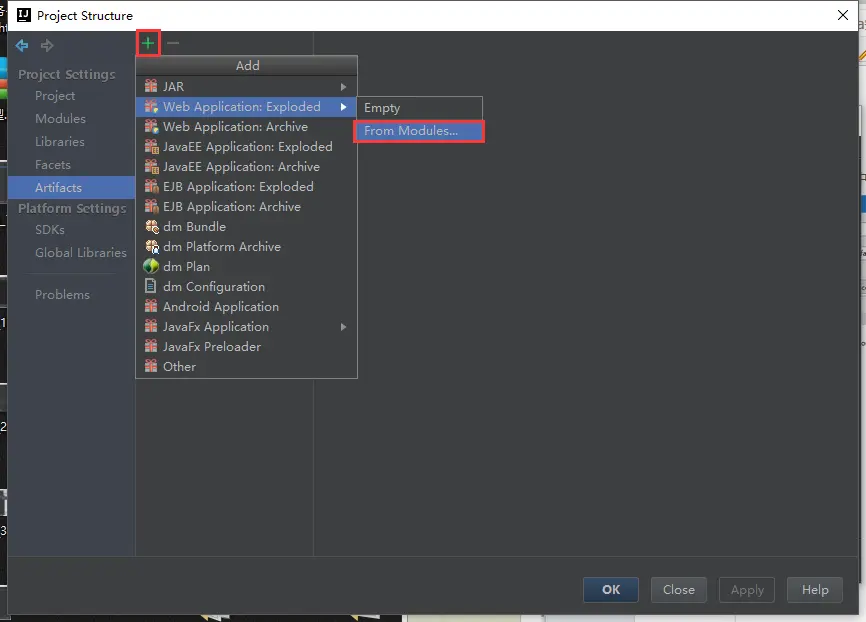Open the Modules settings page
The image size is (866, 622).
click(60, 119)
